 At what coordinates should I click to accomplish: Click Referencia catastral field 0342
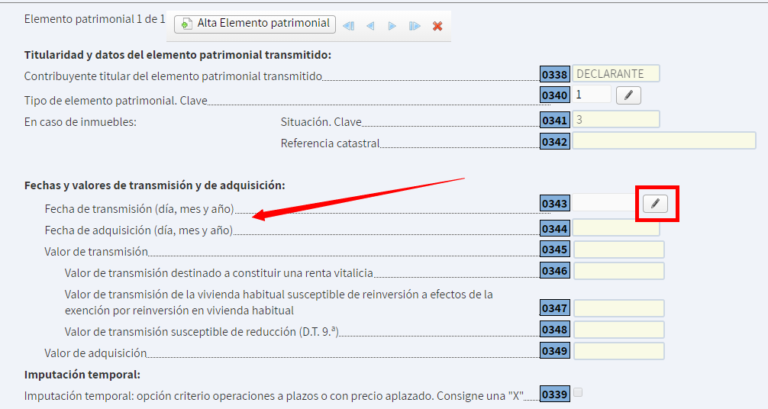(x=665, y=141)
